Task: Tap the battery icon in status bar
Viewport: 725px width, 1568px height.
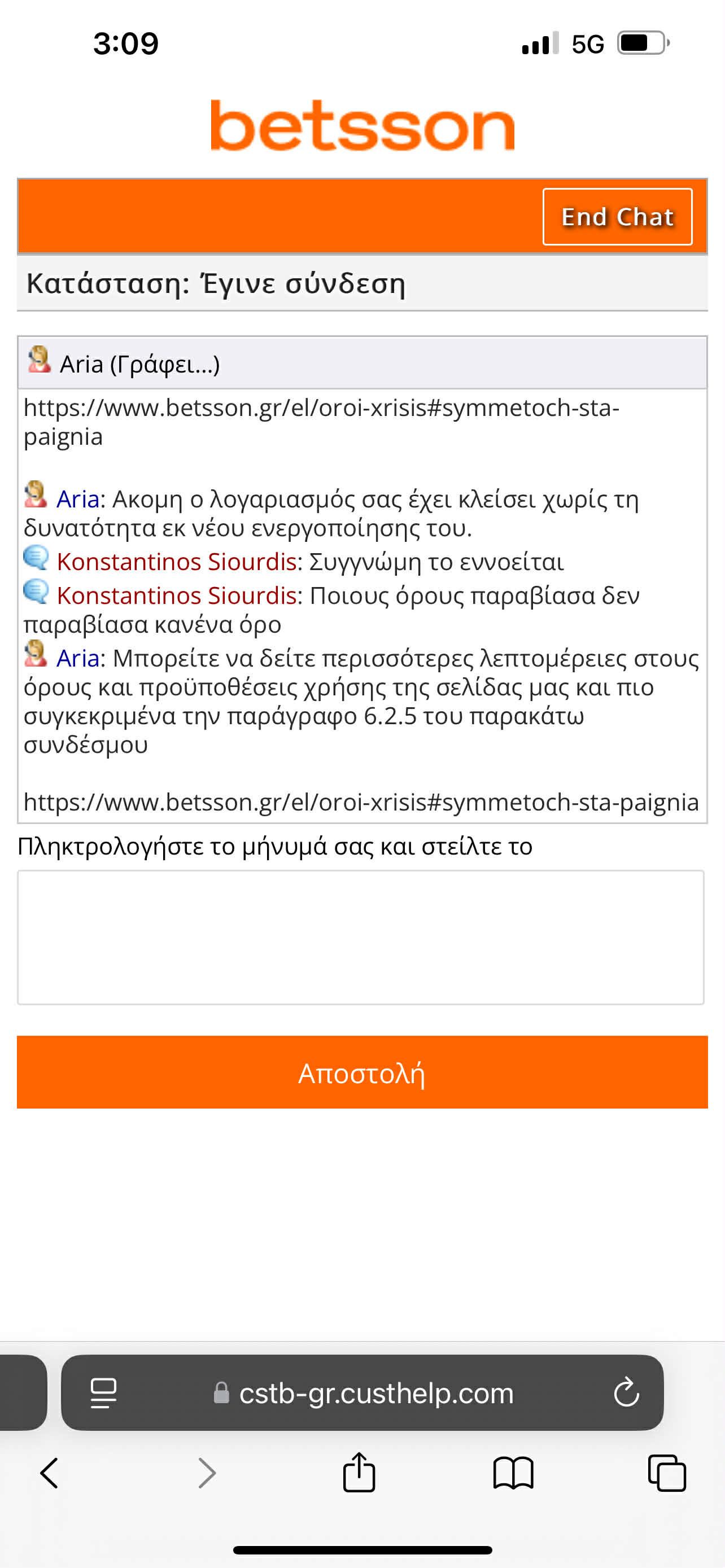Action: coord(644,43)
